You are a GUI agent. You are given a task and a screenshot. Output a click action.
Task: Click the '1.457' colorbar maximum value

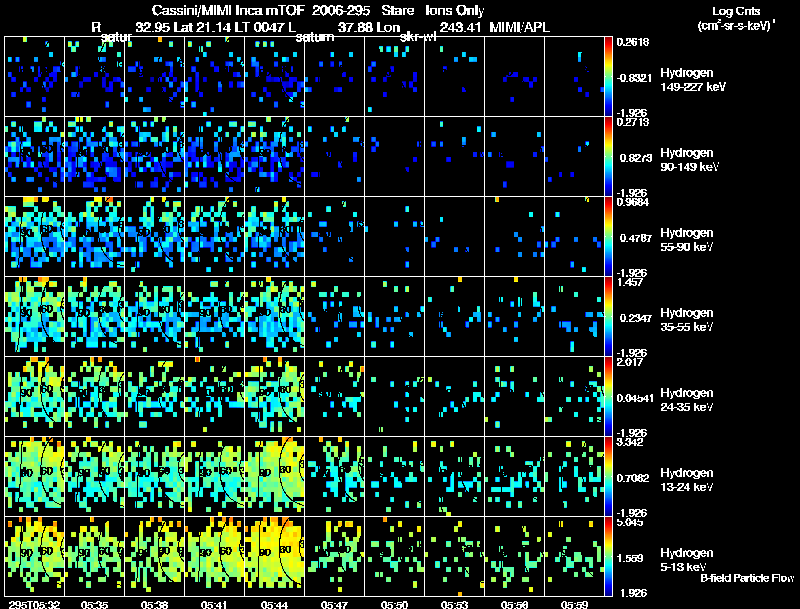(x=630, y=282)
